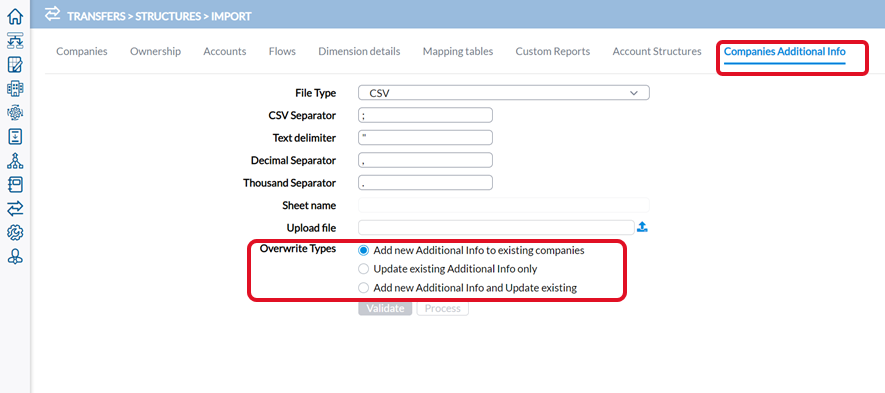Click the CSV Separator input field
Viewport: 885px width, 393px height.
tap(426, 115)
